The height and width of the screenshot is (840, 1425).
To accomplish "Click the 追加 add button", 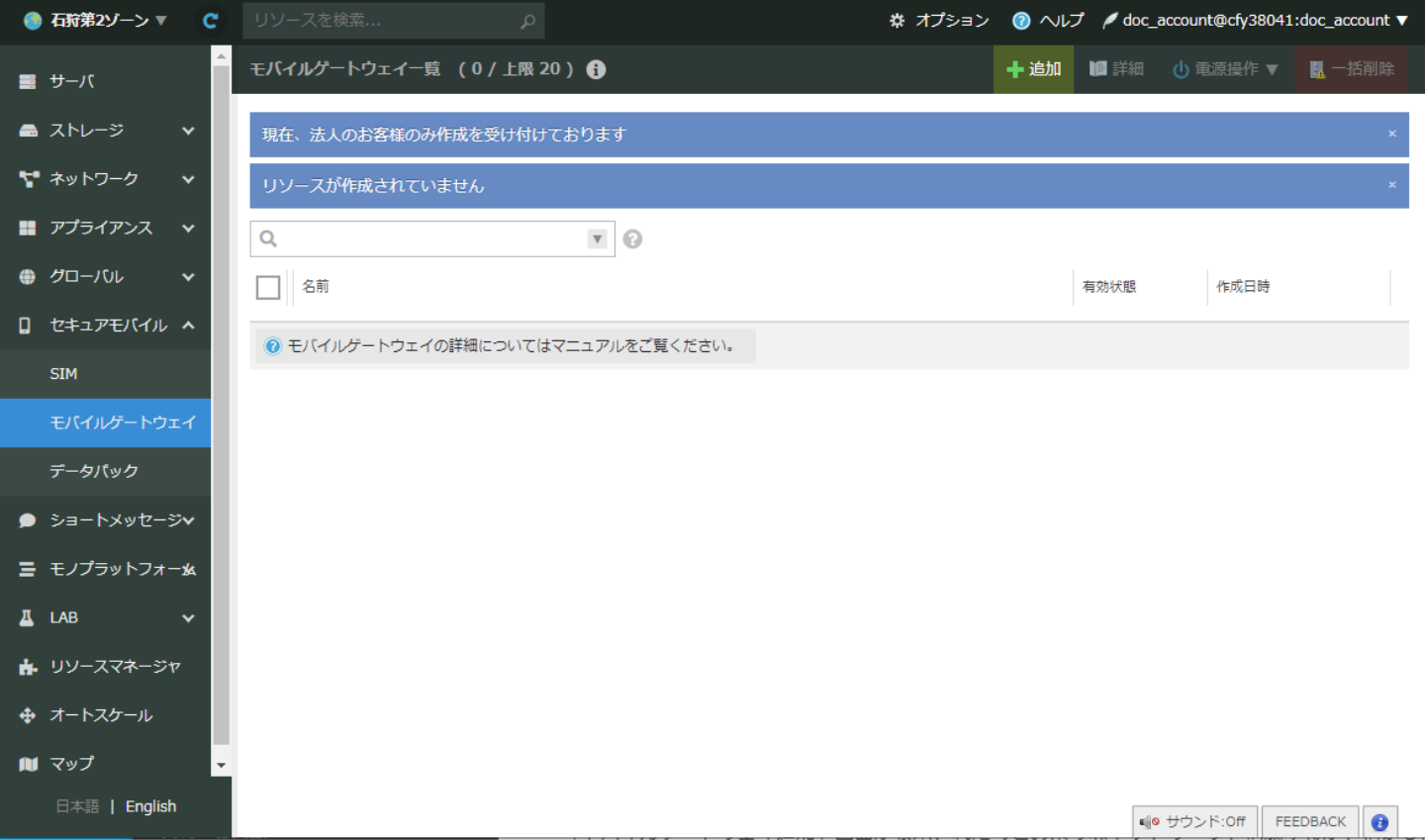I will tap(1033, 69).
